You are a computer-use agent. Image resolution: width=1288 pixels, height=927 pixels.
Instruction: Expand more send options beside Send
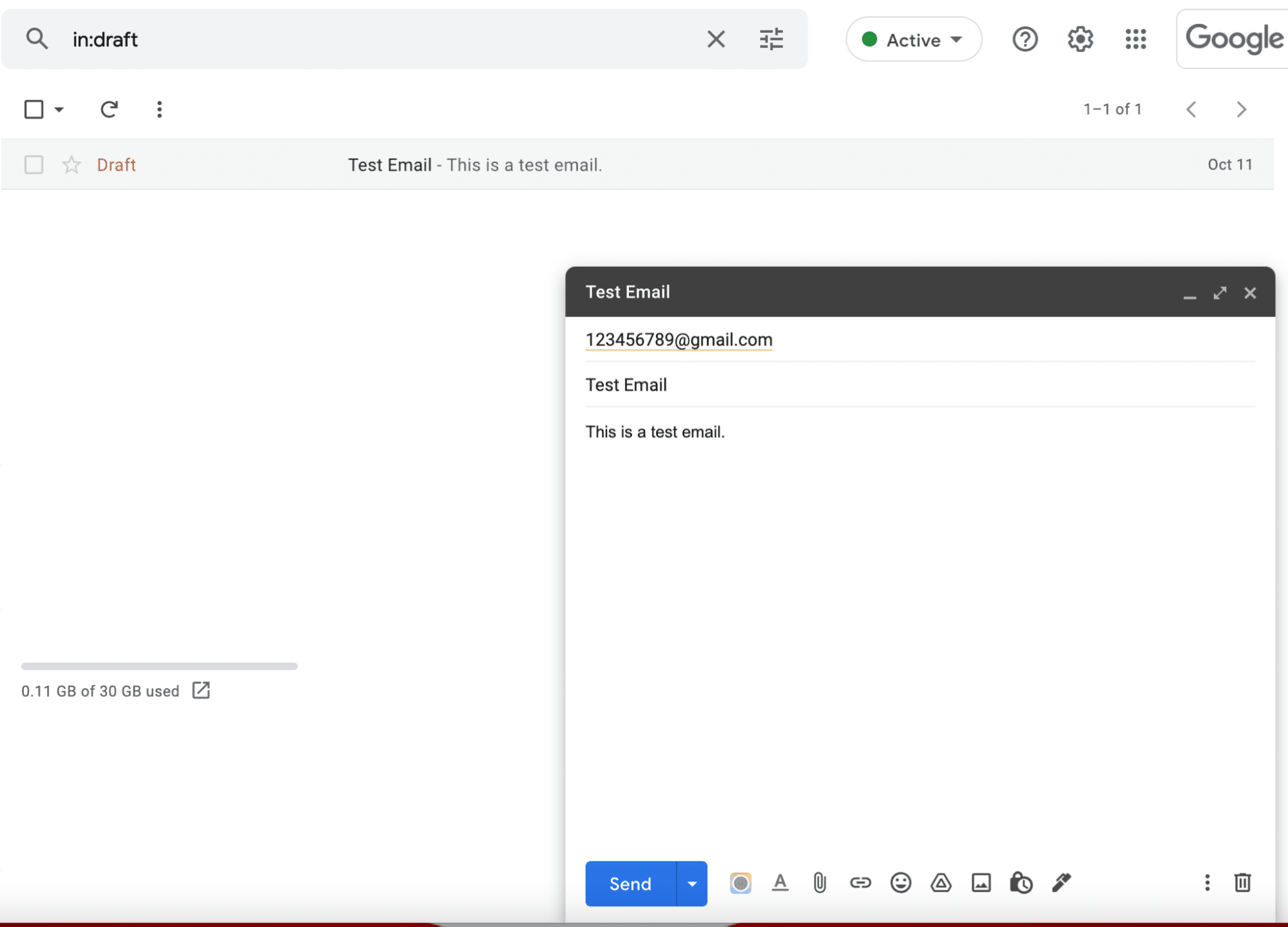pos(691,883)
